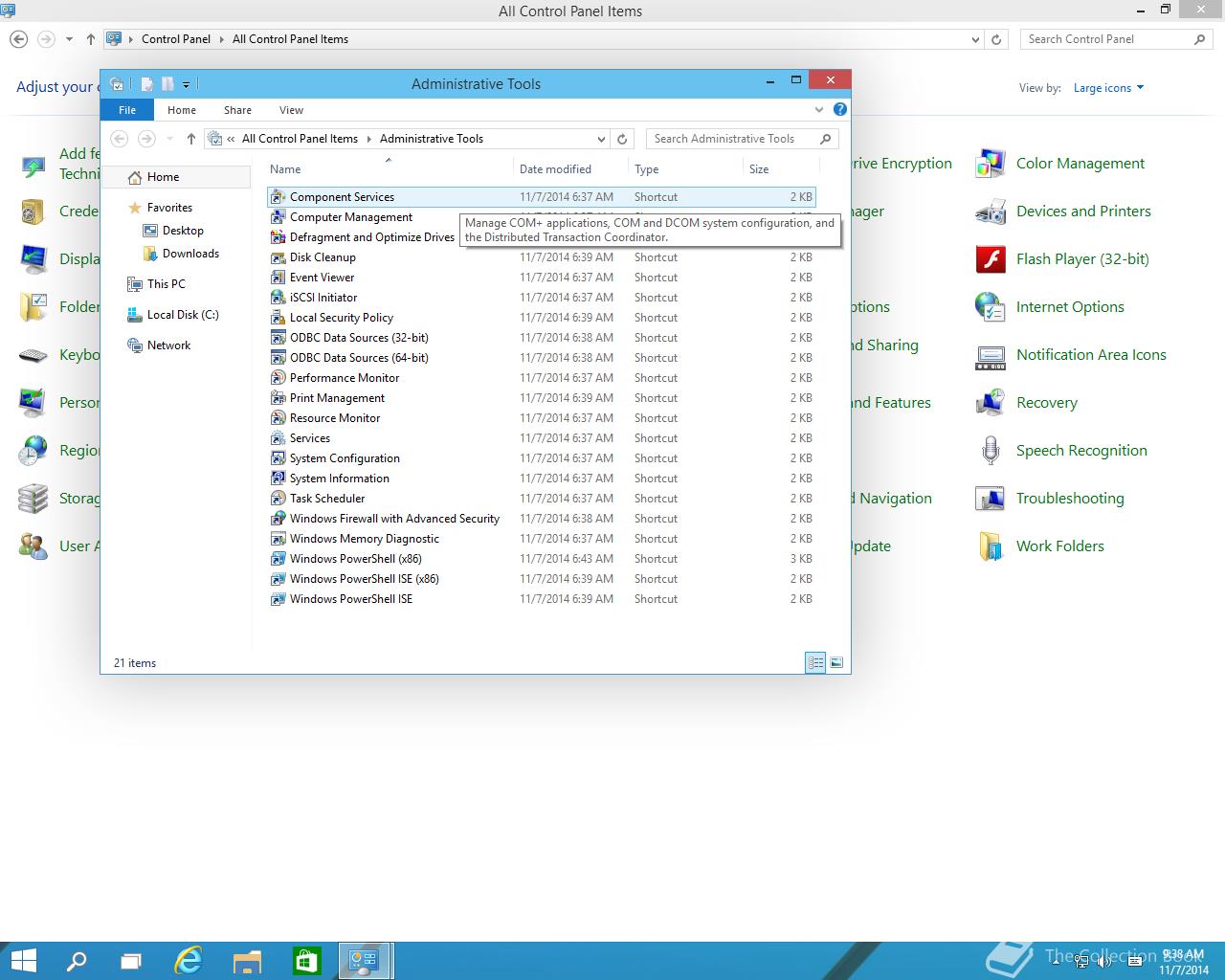Viewport: 1225px width, 980px height.
Task: Click Control Panel breadcrumb in main window
Action: coord(176,39)
